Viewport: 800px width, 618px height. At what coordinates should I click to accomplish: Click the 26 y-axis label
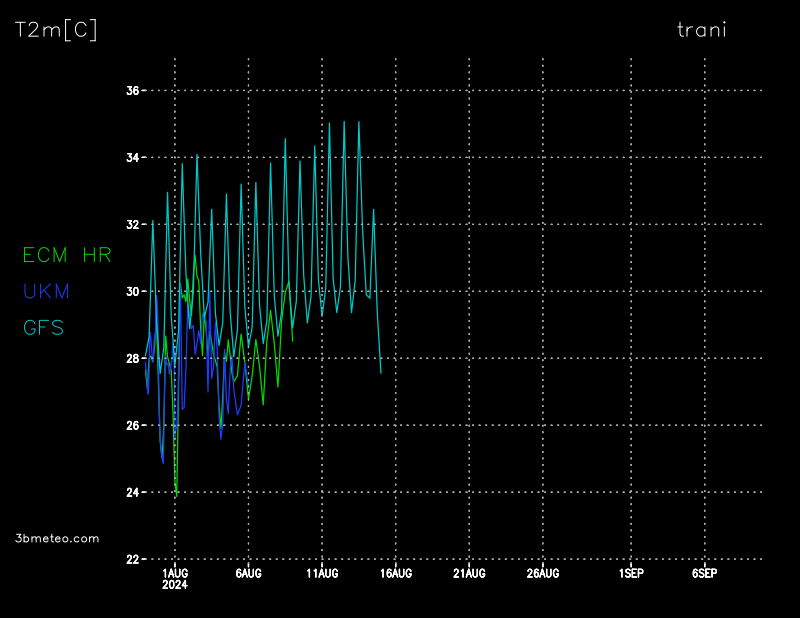coord(132,426)
